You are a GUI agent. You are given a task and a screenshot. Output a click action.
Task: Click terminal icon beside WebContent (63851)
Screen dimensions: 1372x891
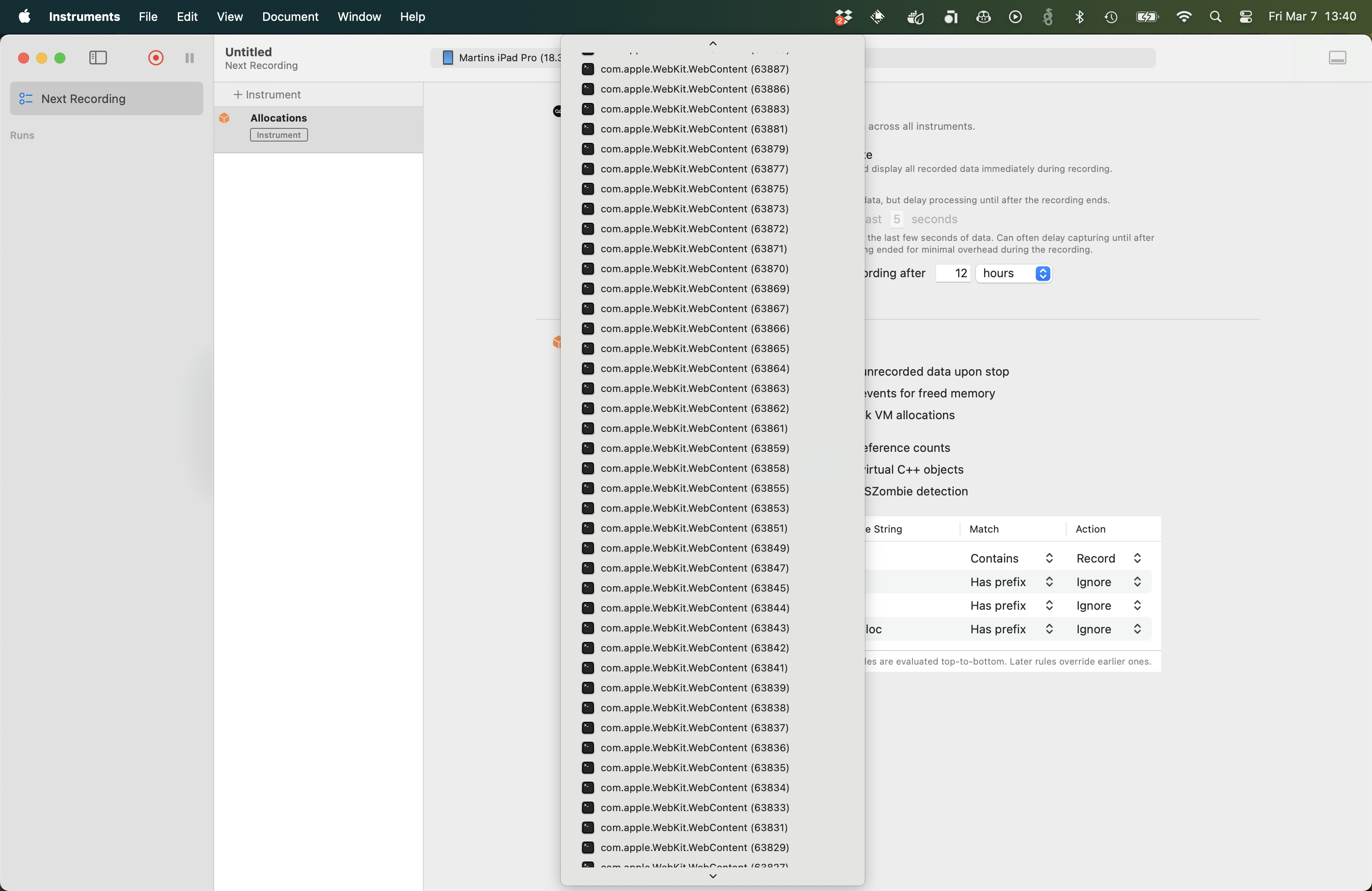[x=588, y=528]
